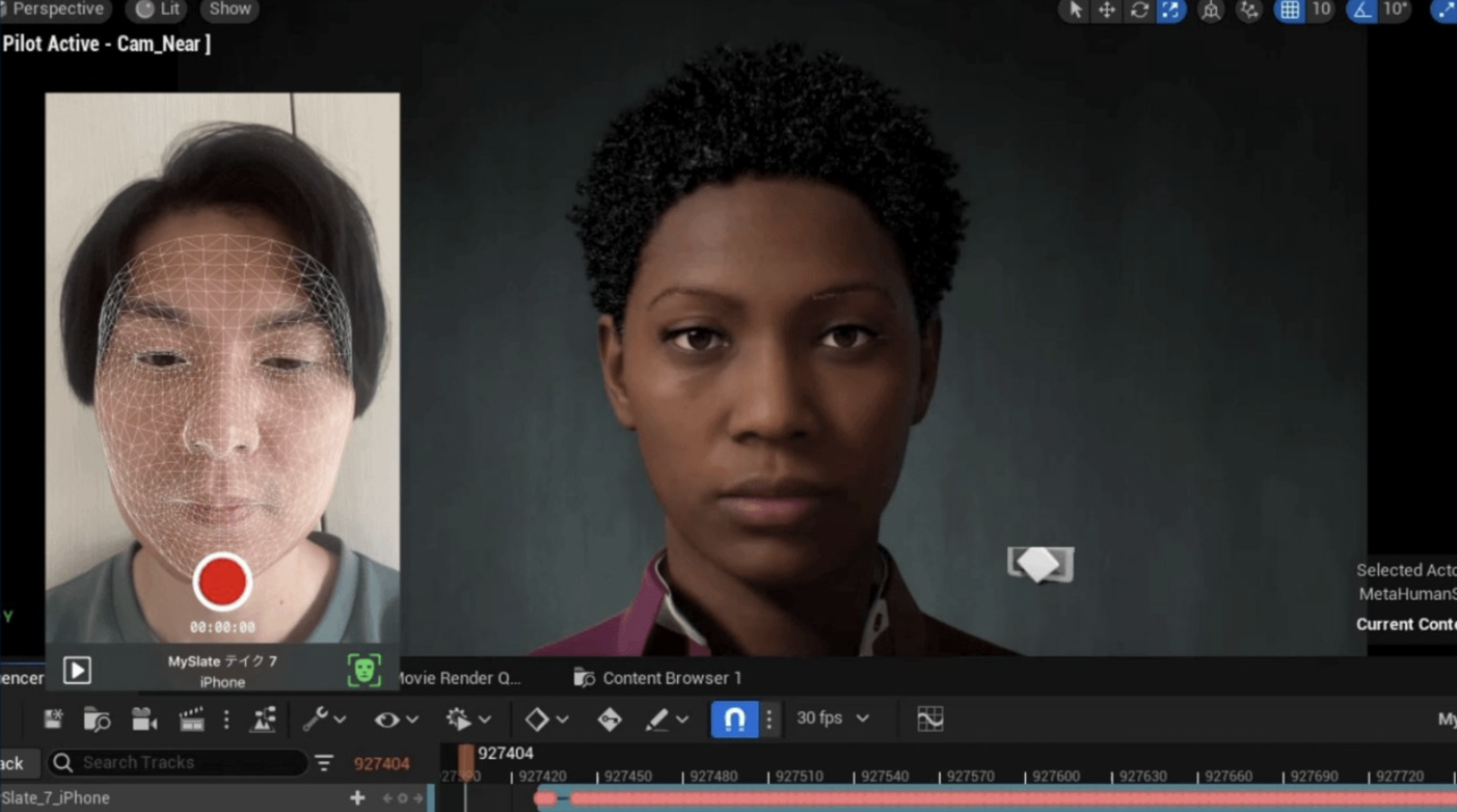Activate the Scale gizmo tool

(x=1171, y=10)
